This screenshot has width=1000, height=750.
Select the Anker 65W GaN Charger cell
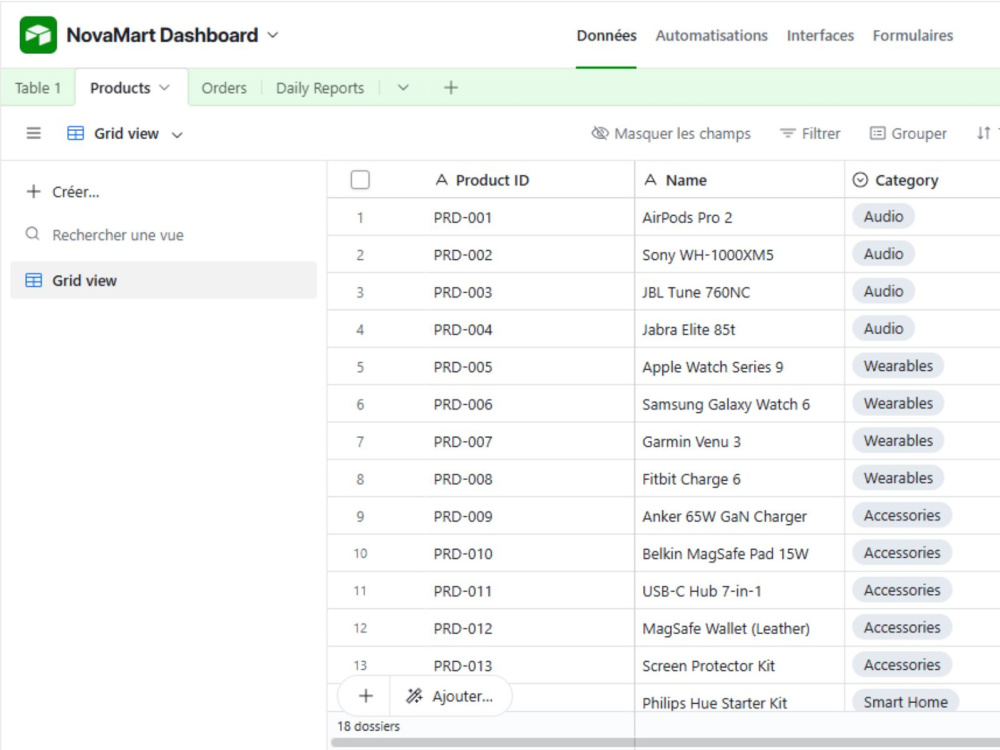(x=740, y=516)
